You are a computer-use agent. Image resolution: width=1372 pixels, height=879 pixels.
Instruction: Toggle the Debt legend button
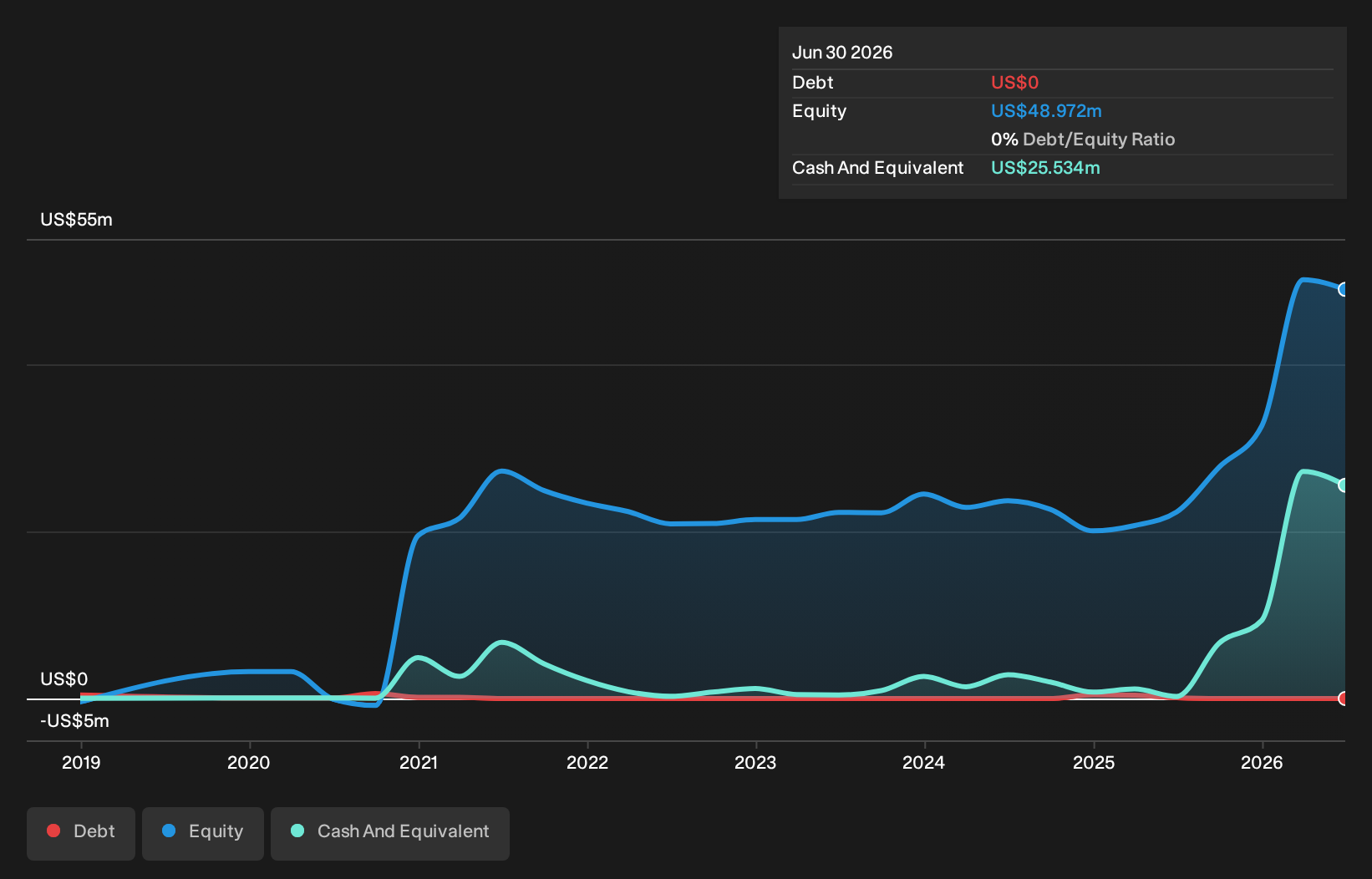(81, 833)
